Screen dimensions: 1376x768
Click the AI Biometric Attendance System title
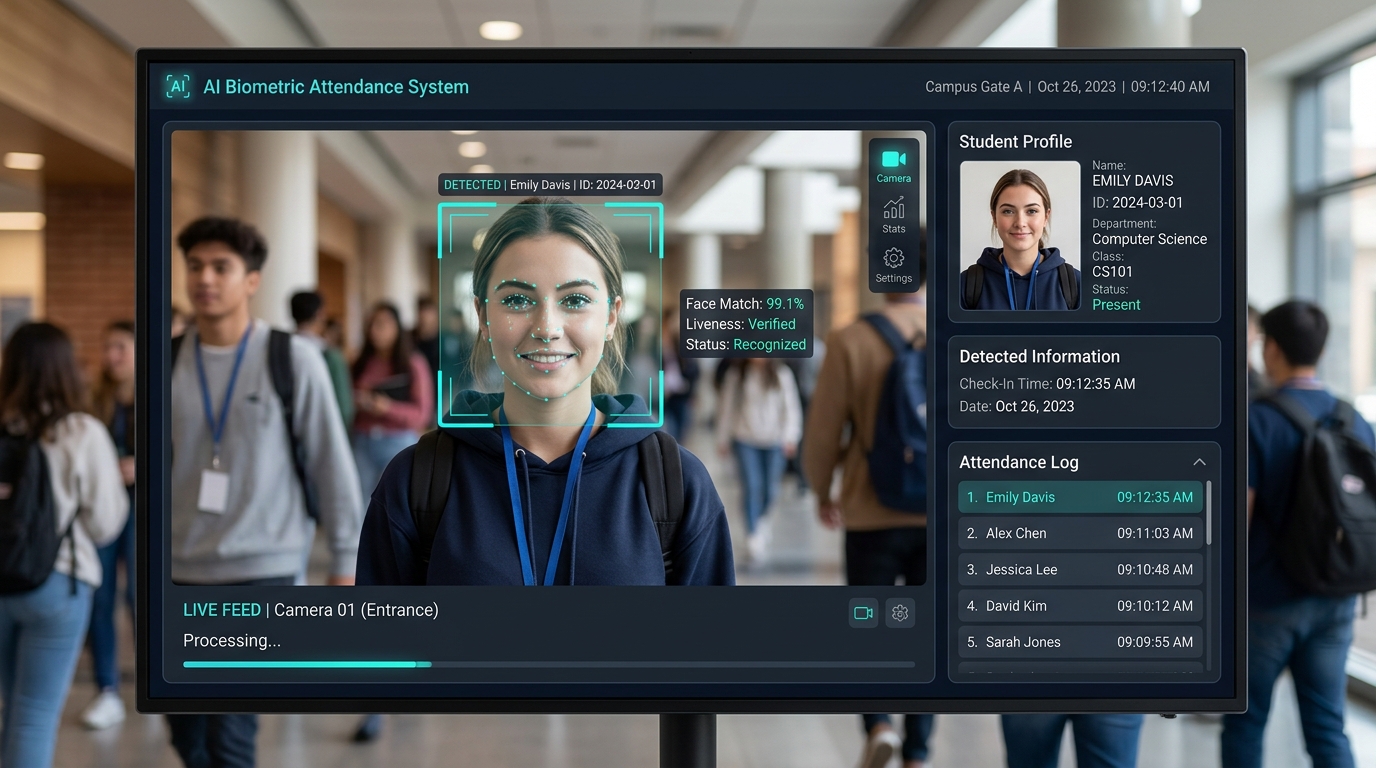click(336, 87)
